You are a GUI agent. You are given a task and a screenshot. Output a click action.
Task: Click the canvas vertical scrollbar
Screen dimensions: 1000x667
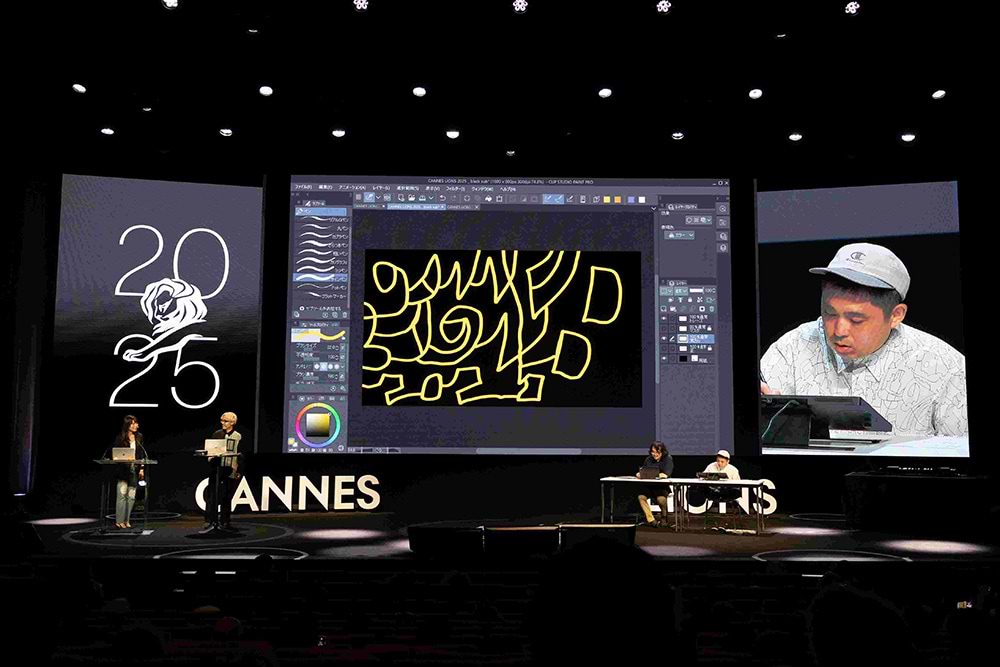pos(656,328)
